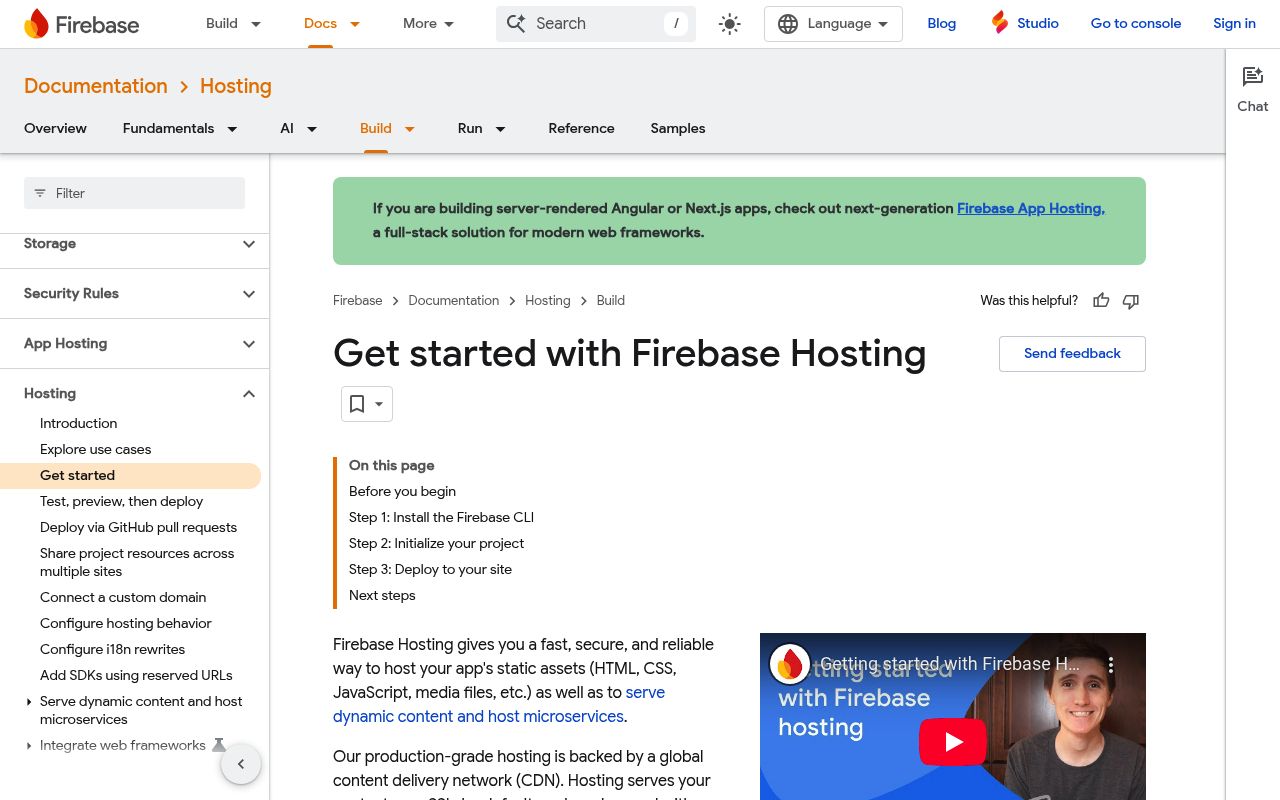The width and height of the screenshot is (1280, 800).
Task: Open the Chat panel icon
Action: pyautogui.click(x=1253, y=76)
